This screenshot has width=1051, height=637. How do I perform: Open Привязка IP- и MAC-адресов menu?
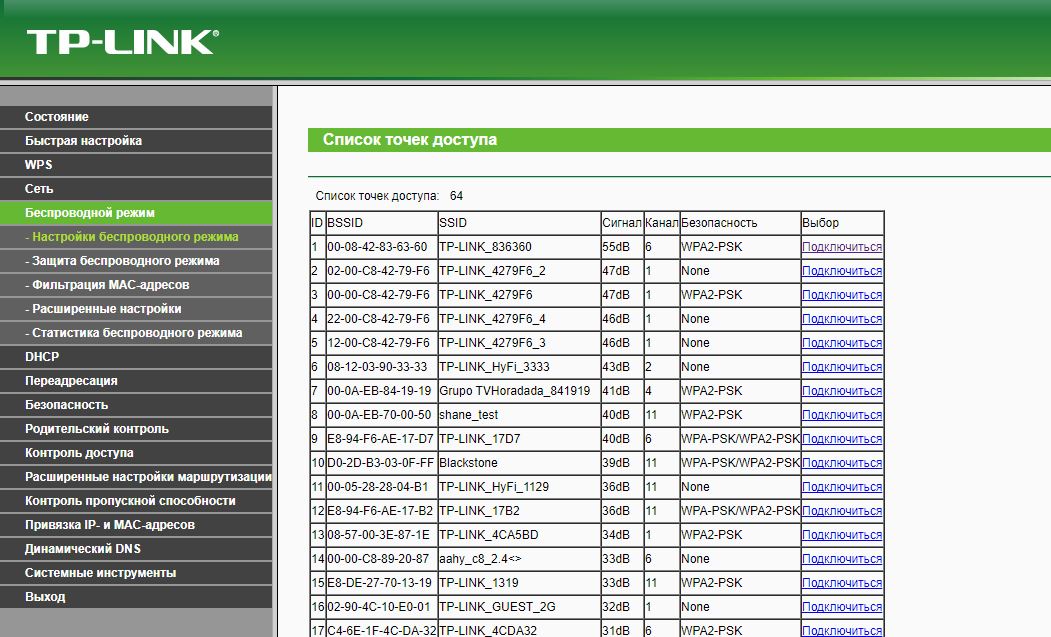(x=136, y=525)
